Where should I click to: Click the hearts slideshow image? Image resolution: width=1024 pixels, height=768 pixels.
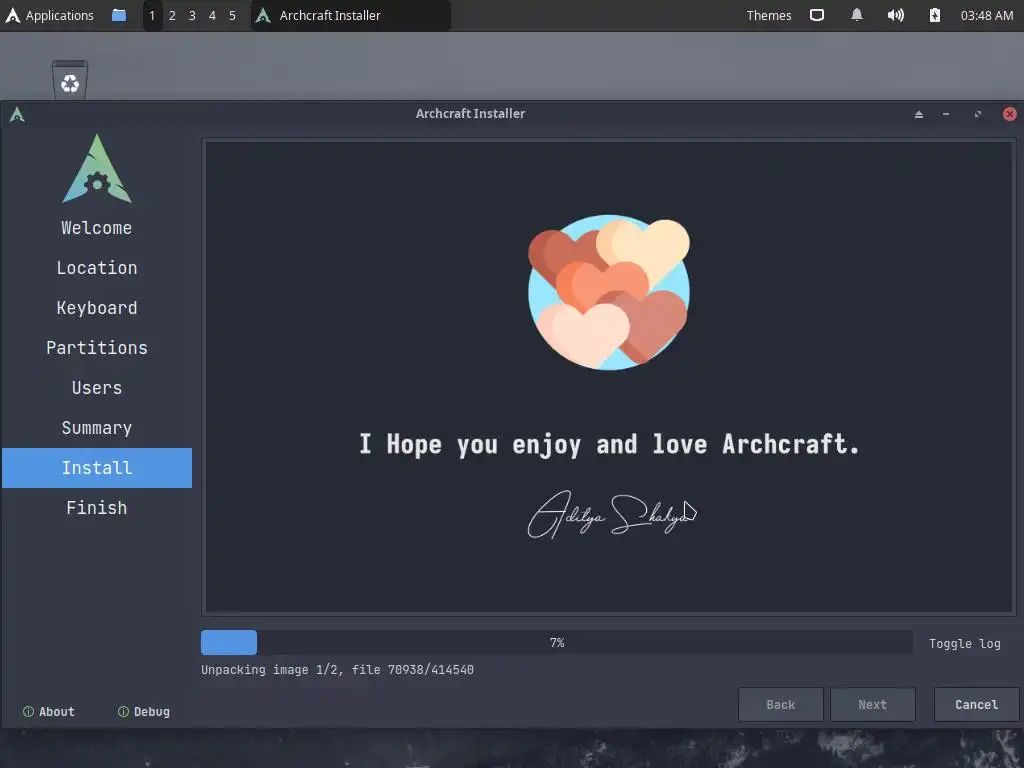tap(609, 292)
